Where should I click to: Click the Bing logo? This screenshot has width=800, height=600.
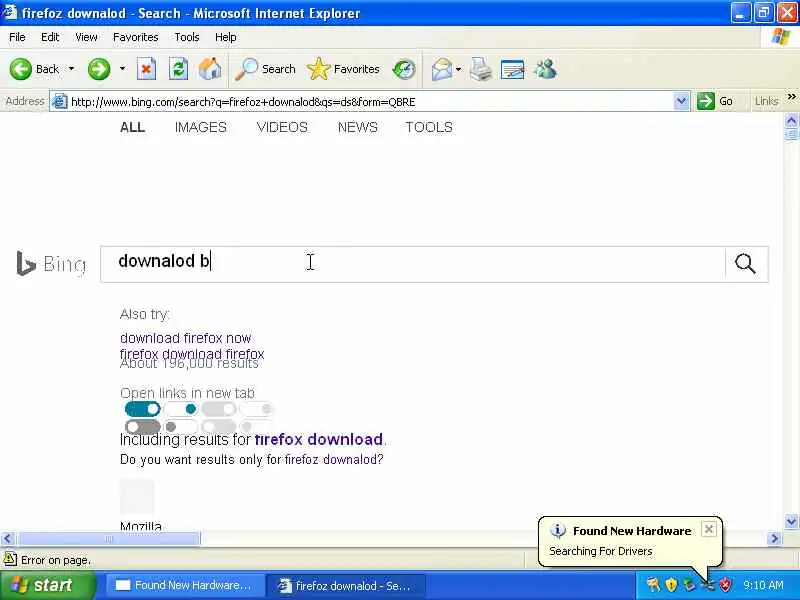point(52,263)
